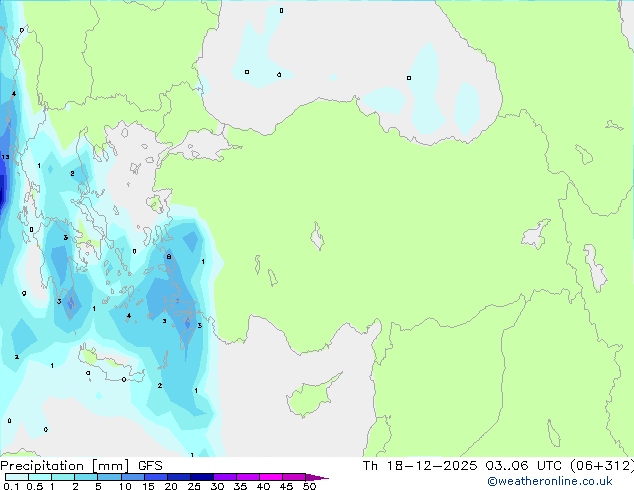
Task: Click the "15" legend label
Action: pos(148,486)
